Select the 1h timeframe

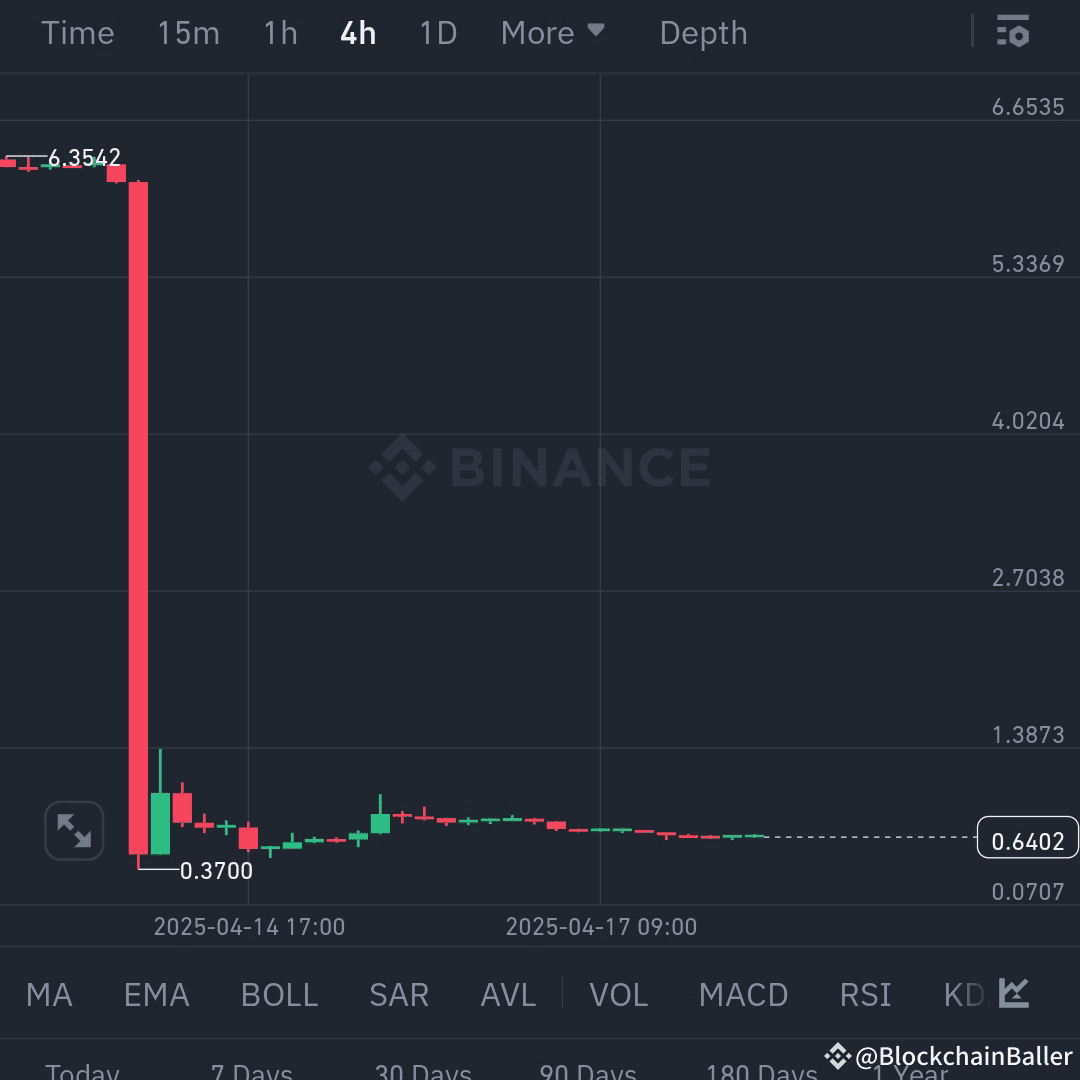coord(279,32)
